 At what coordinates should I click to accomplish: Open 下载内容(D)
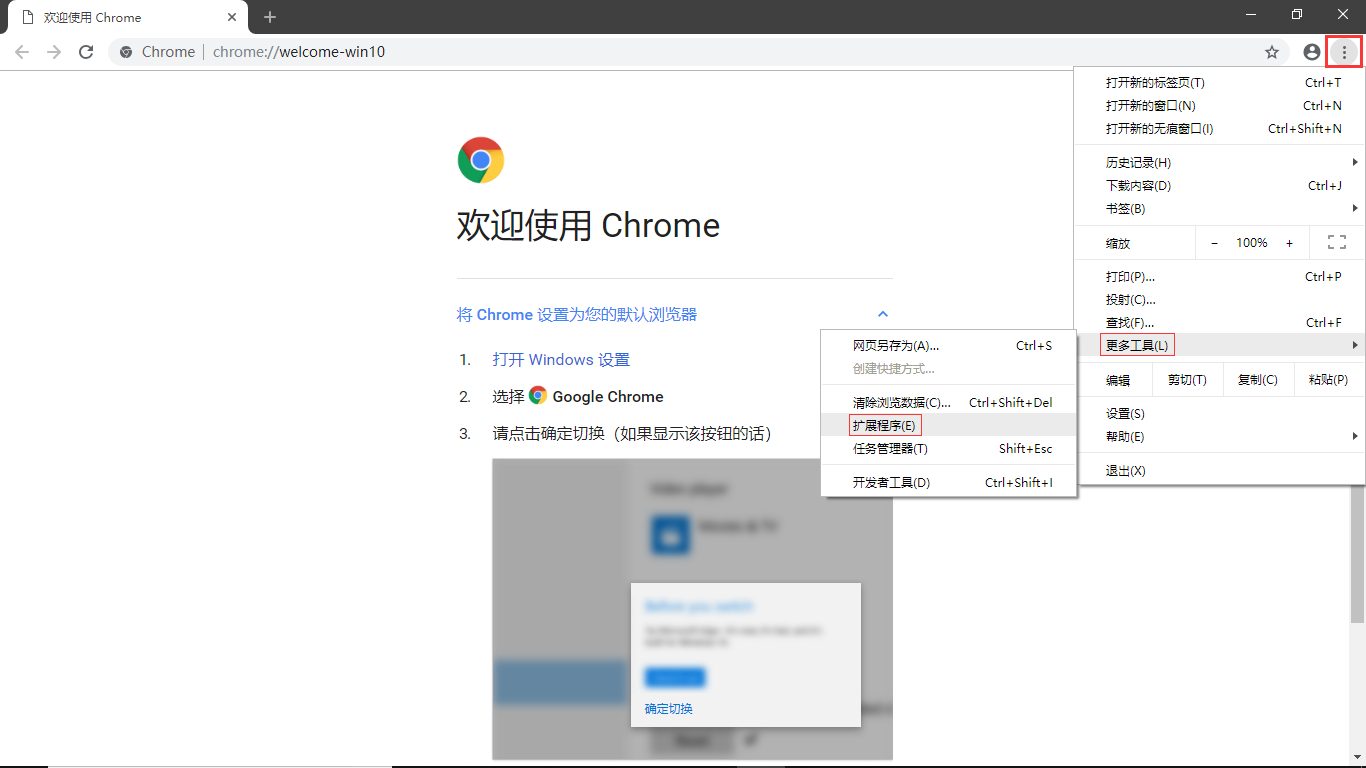1219,185
